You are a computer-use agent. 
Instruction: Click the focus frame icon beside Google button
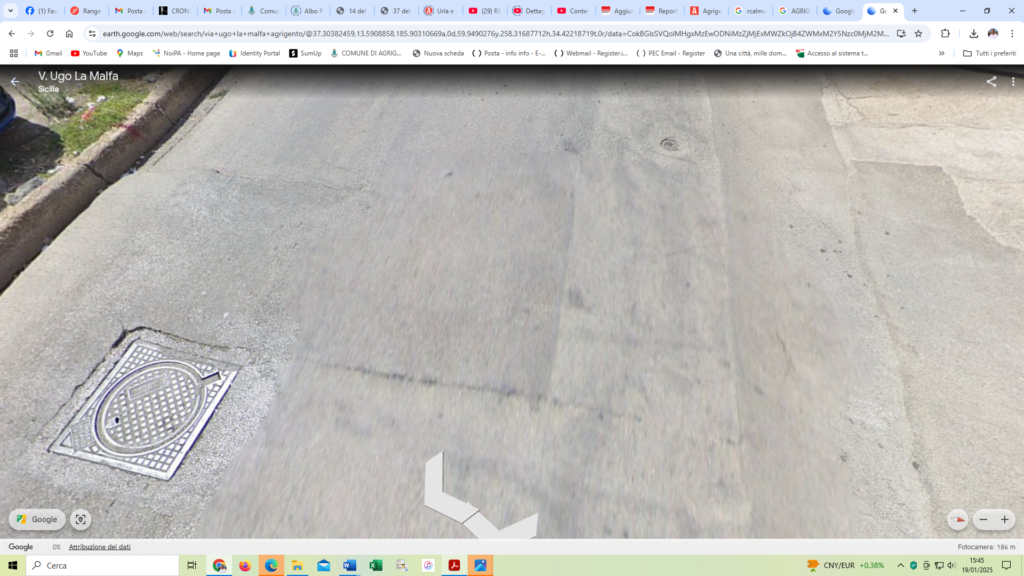pos(81,520)
